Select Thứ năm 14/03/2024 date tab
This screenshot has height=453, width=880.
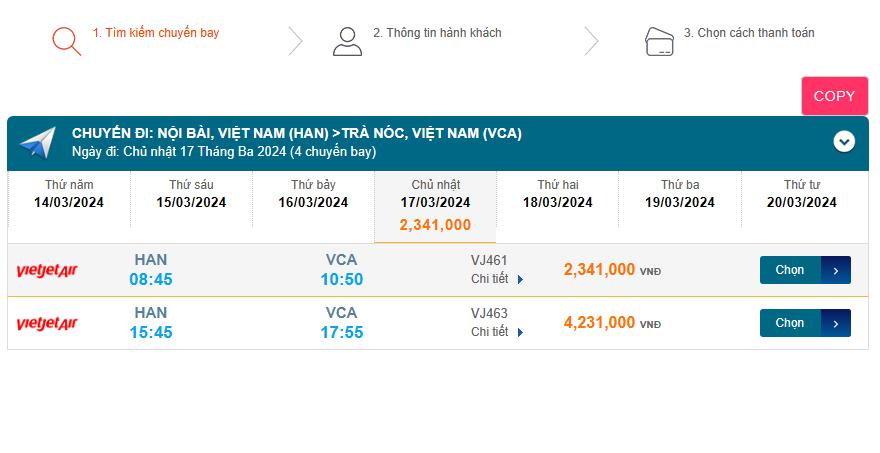69,194
